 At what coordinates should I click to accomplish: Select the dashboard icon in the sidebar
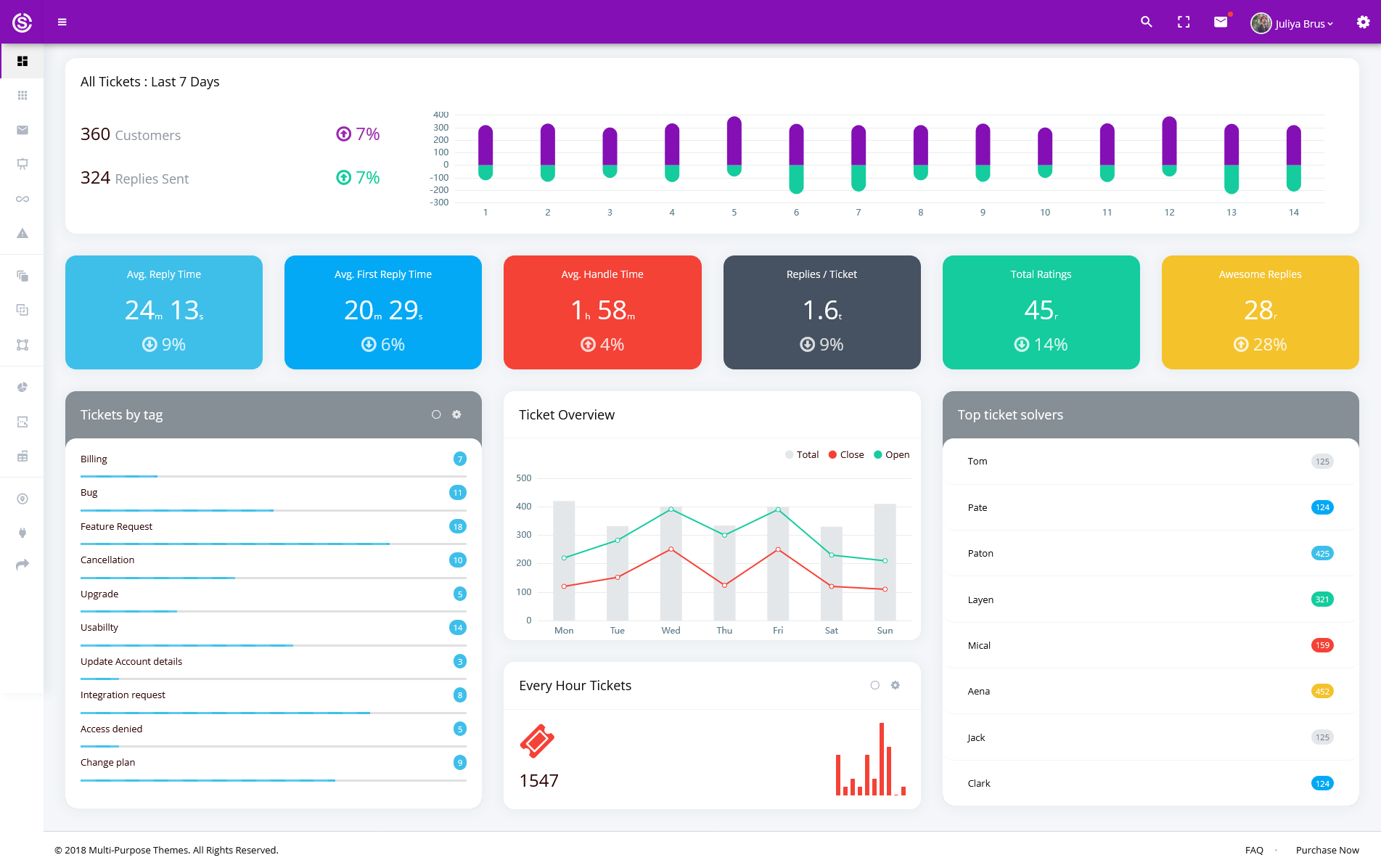click(22, 61)
